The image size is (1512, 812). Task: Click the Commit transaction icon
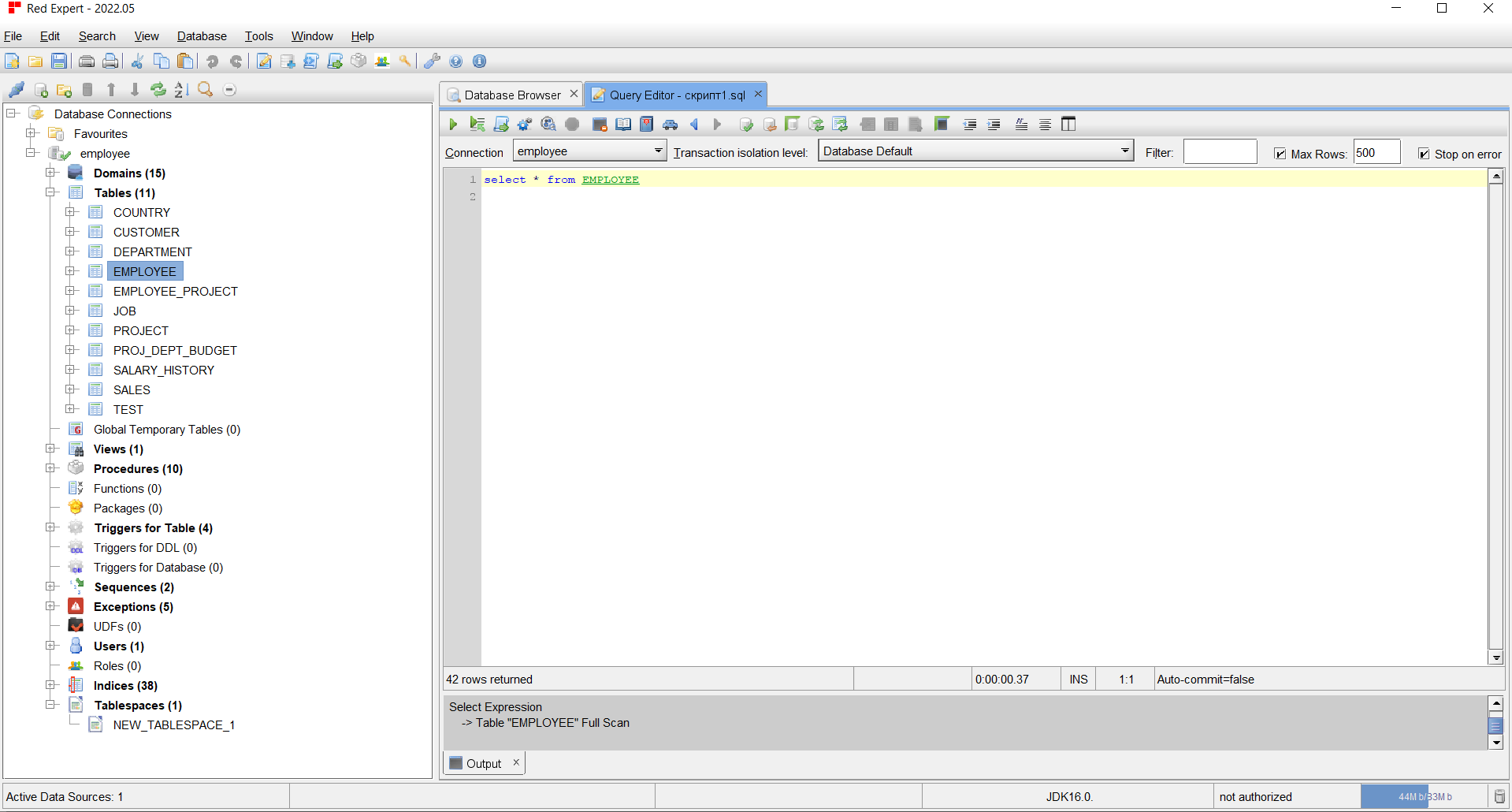click(746, 124)
